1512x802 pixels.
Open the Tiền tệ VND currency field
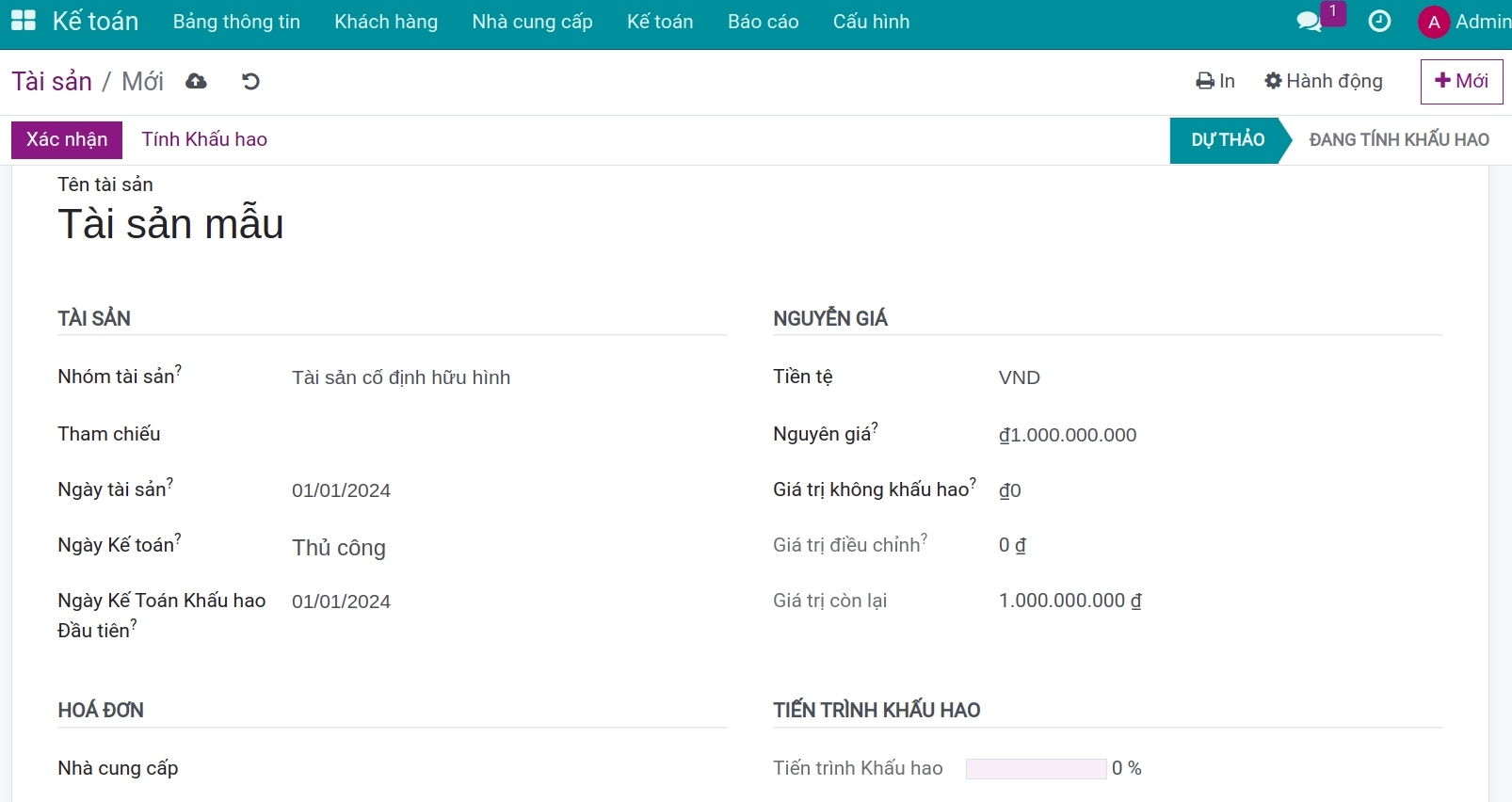(1220, 377)
